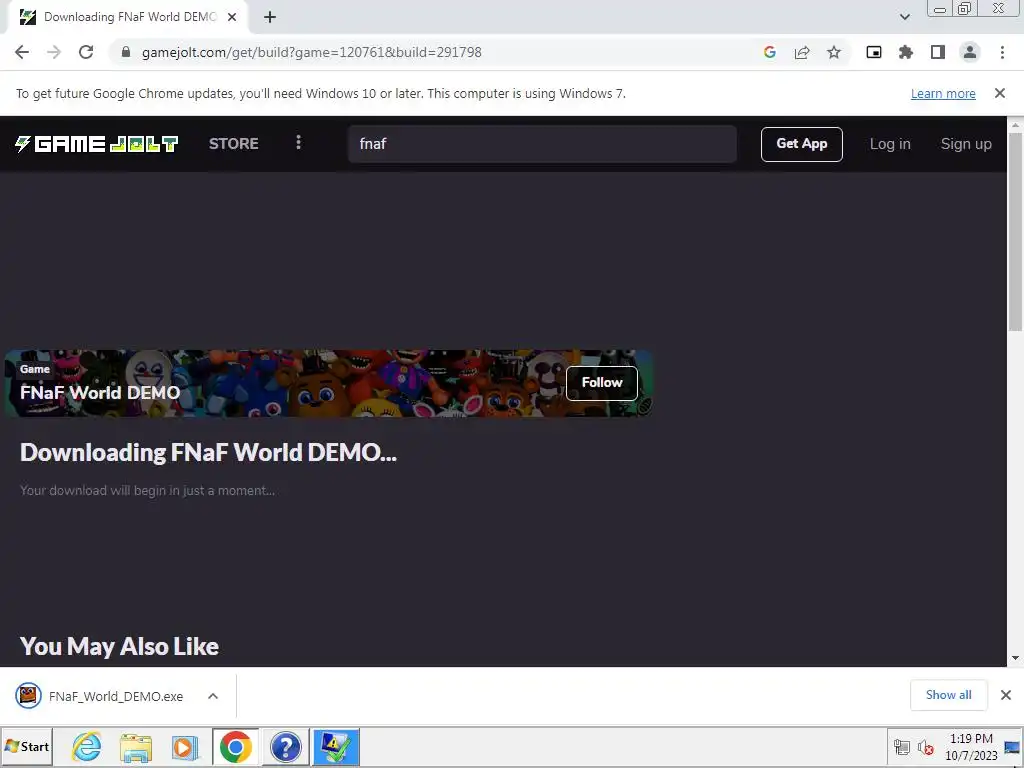
Task: Toggle the Chrome side panel
Action: click(x=938, y=52)
